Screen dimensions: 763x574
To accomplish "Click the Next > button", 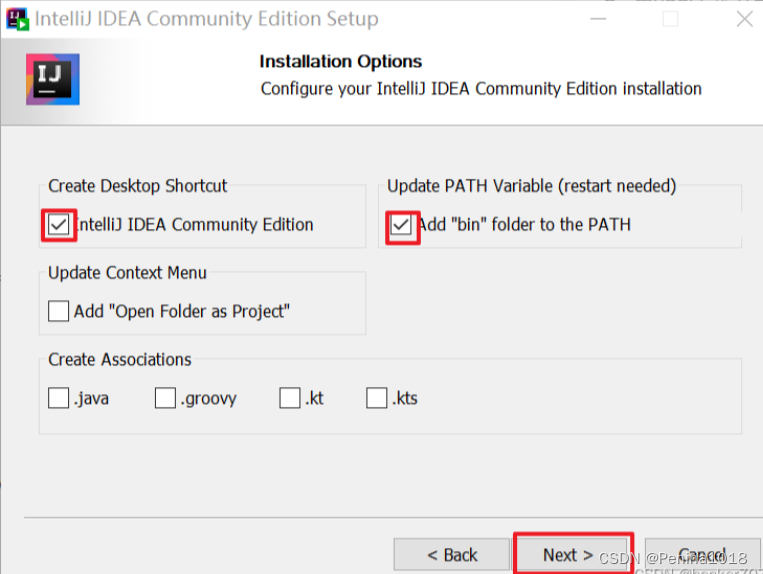I will click(x=568, y=555).
